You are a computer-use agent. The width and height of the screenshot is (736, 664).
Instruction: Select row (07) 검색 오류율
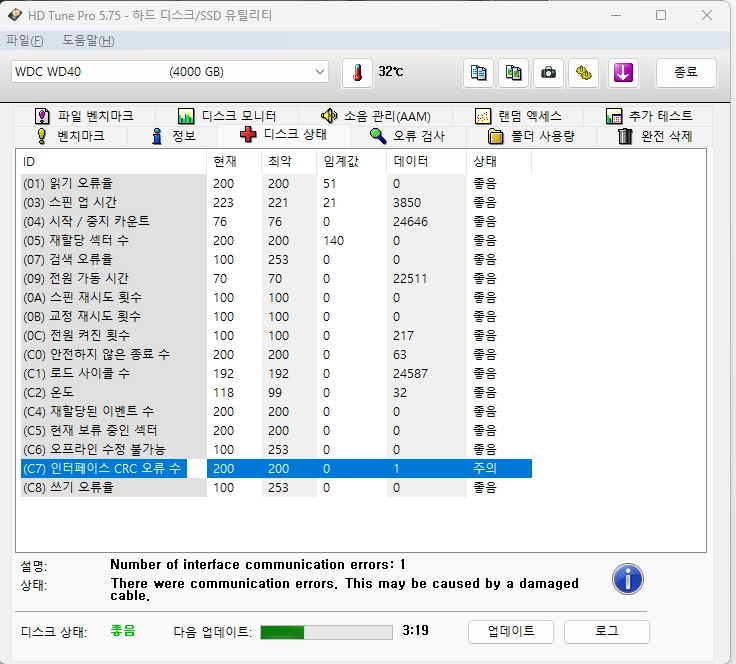(276, 259)
